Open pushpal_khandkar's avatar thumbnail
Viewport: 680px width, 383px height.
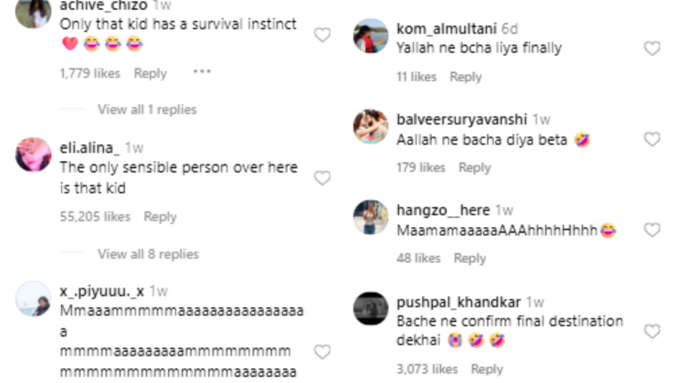pyautogui.click(x=370, y=308)
